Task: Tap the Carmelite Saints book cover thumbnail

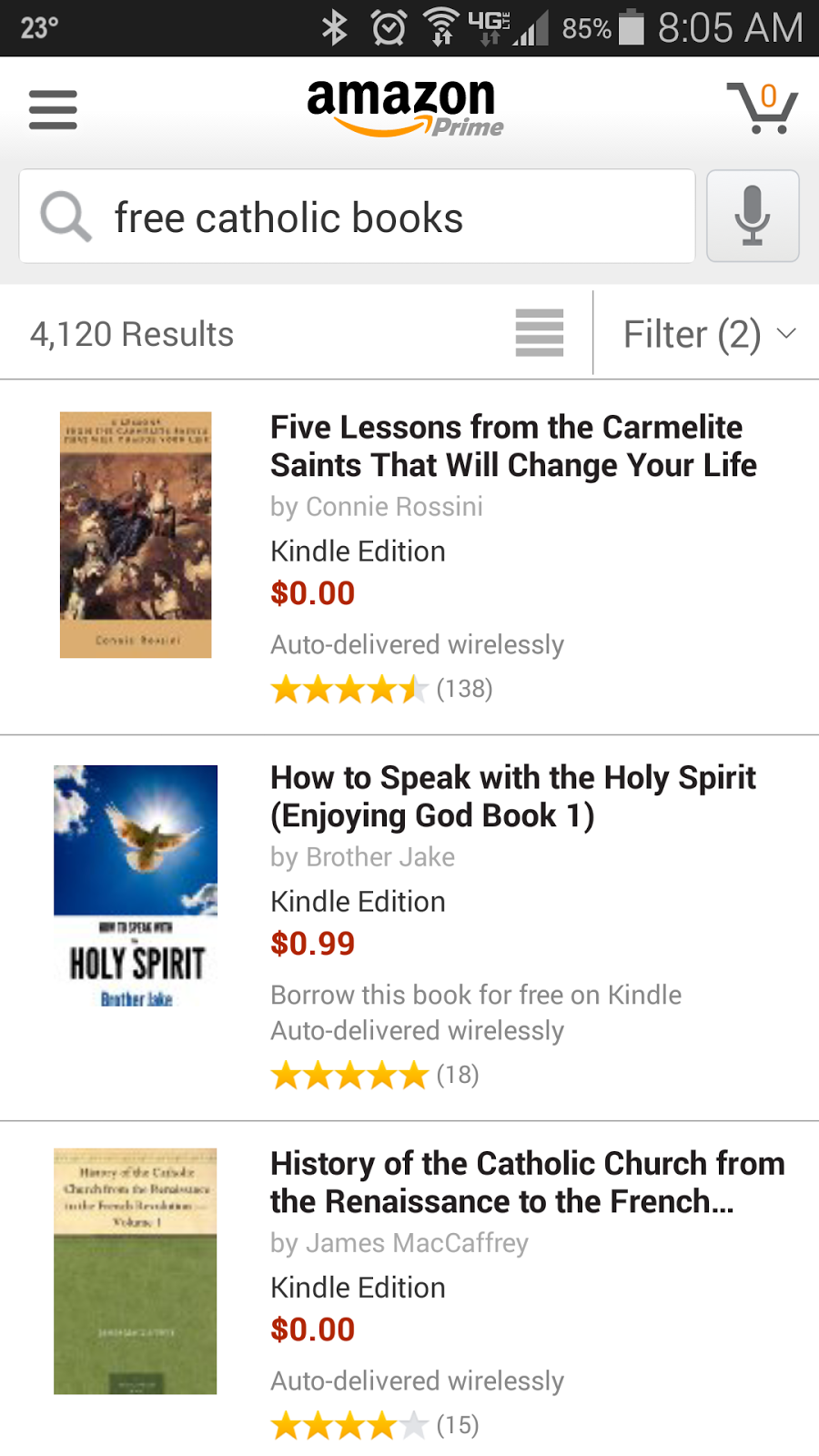Action: [136, 535]
